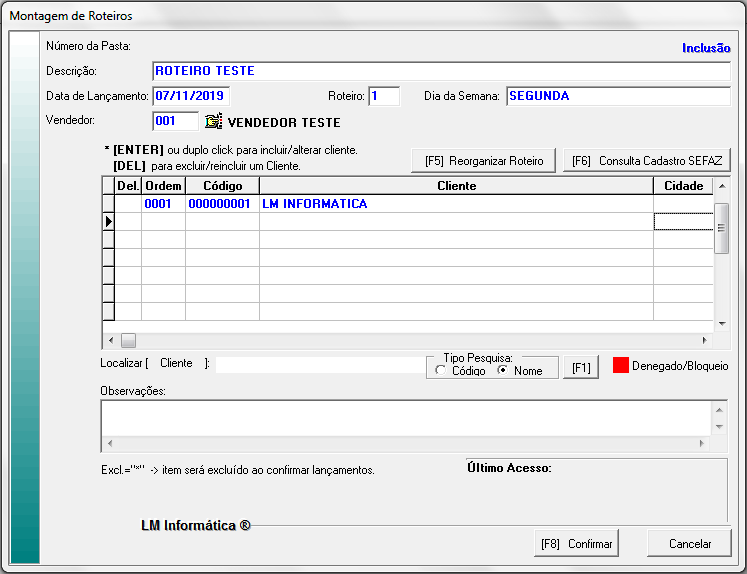This screenshot has width=747, height=574.
Task: Click the [F1] search button
Action: (580, 368)
